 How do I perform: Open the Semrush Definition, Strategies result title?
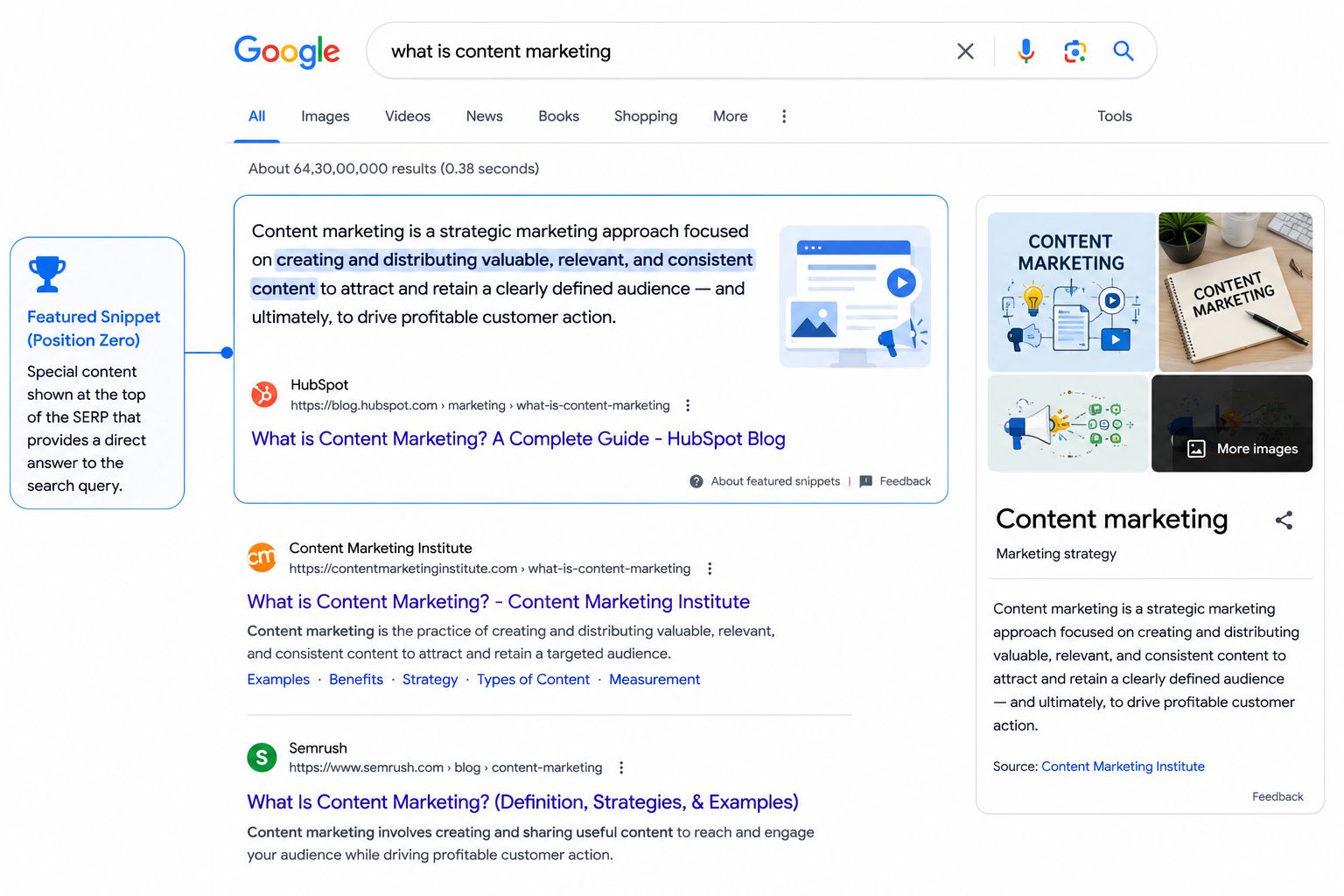(522, 802)
